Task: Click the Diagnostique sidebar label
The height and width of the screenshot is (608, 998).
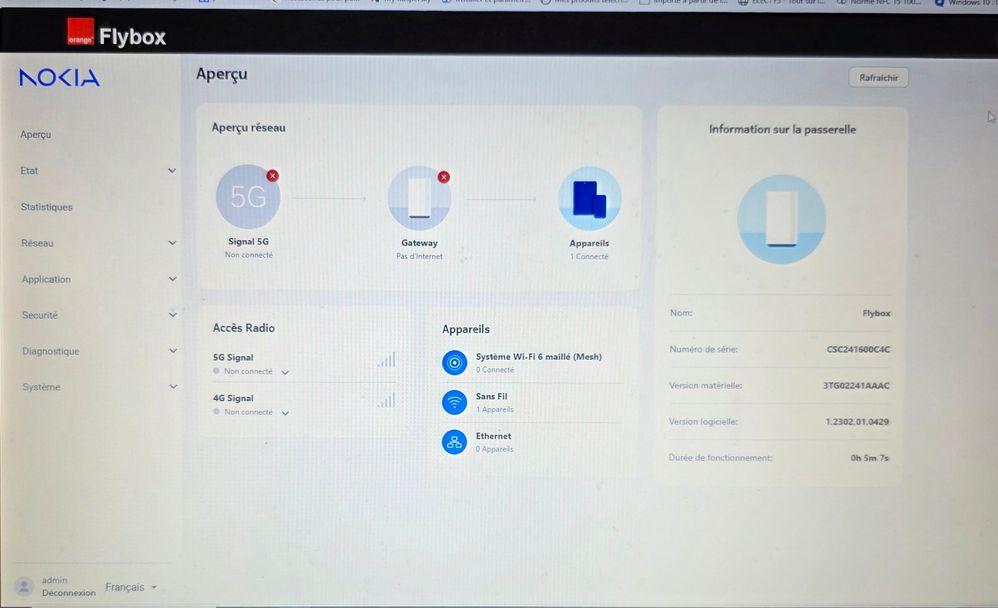Action: pyautogui.click(x=51, y=351)
